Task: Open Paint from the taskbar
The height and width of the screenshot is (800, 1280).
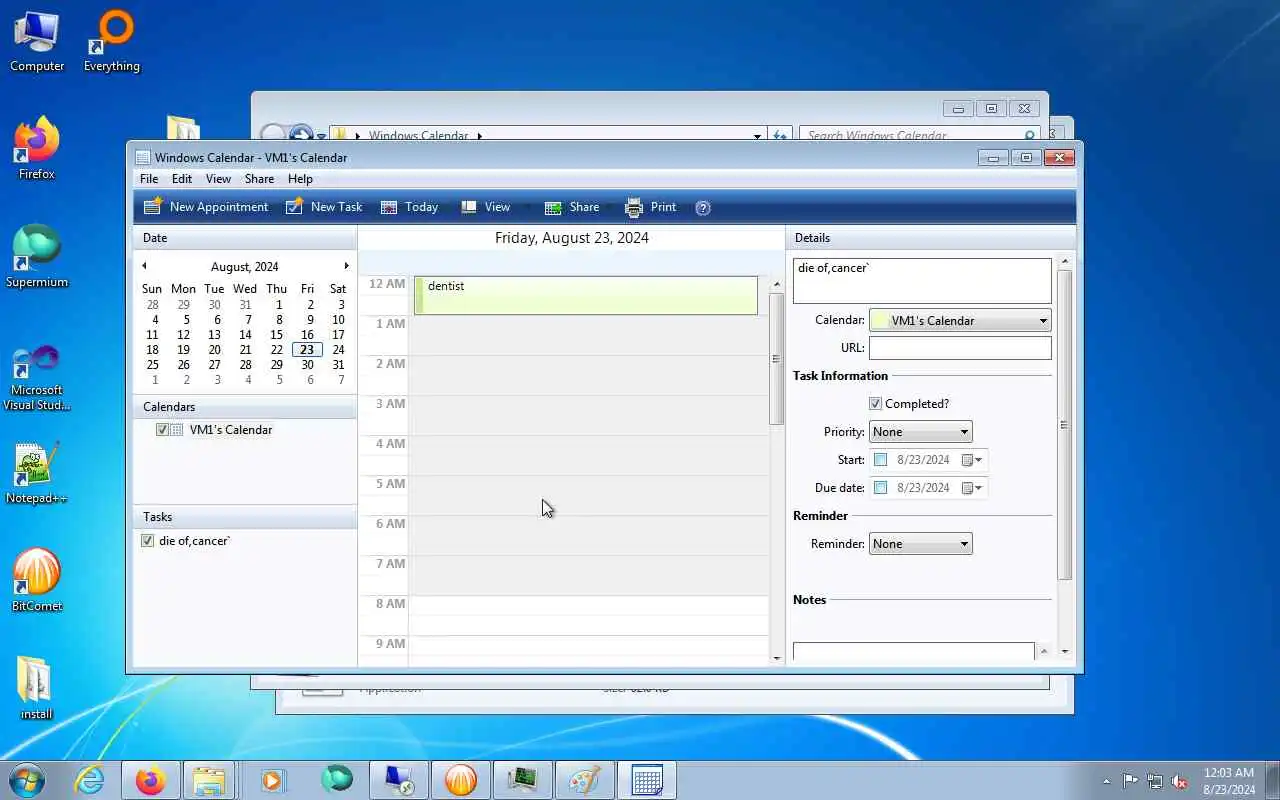Action: [x=583, y=780]
